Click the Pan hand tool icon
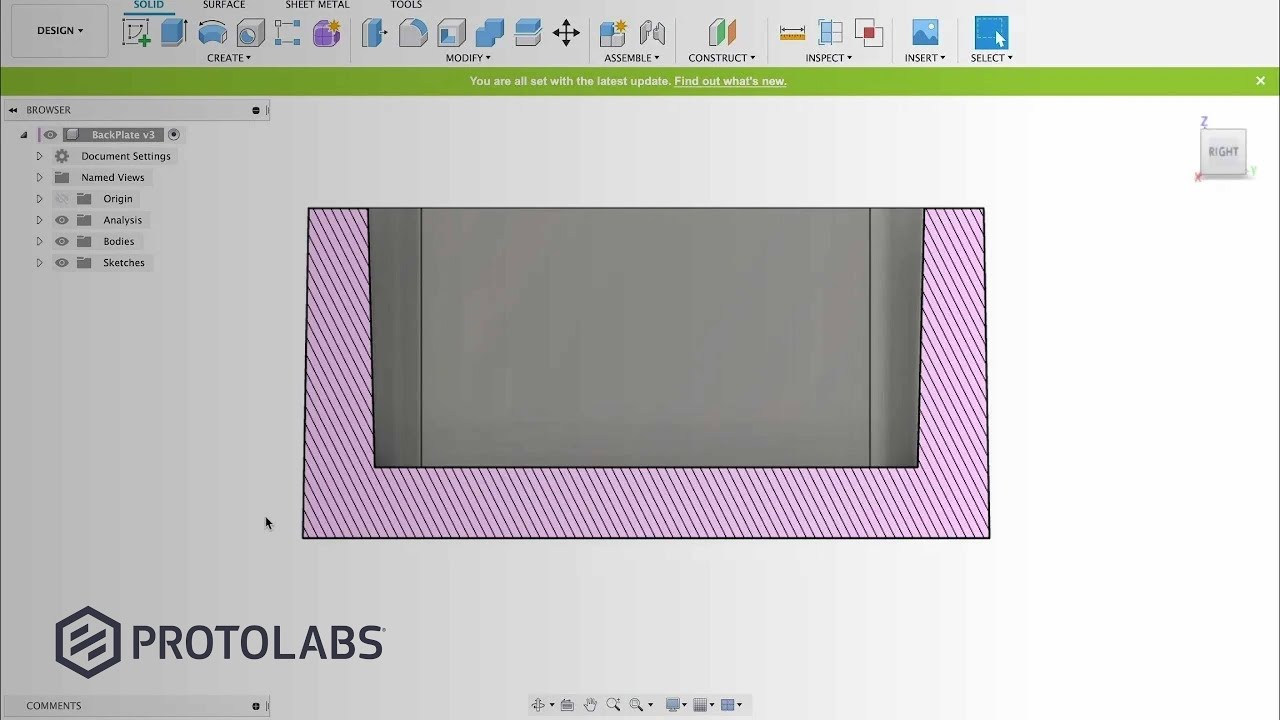Viewport: 1280px width, 720px height. pos(590,705)
